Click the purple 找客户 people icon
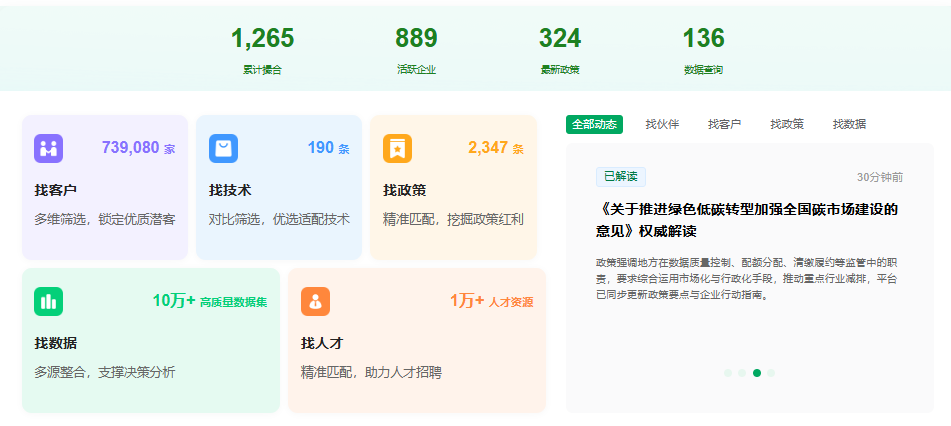The width and height of the screenshot is (951, 426). pyautogui.click(x=49, y=148)
